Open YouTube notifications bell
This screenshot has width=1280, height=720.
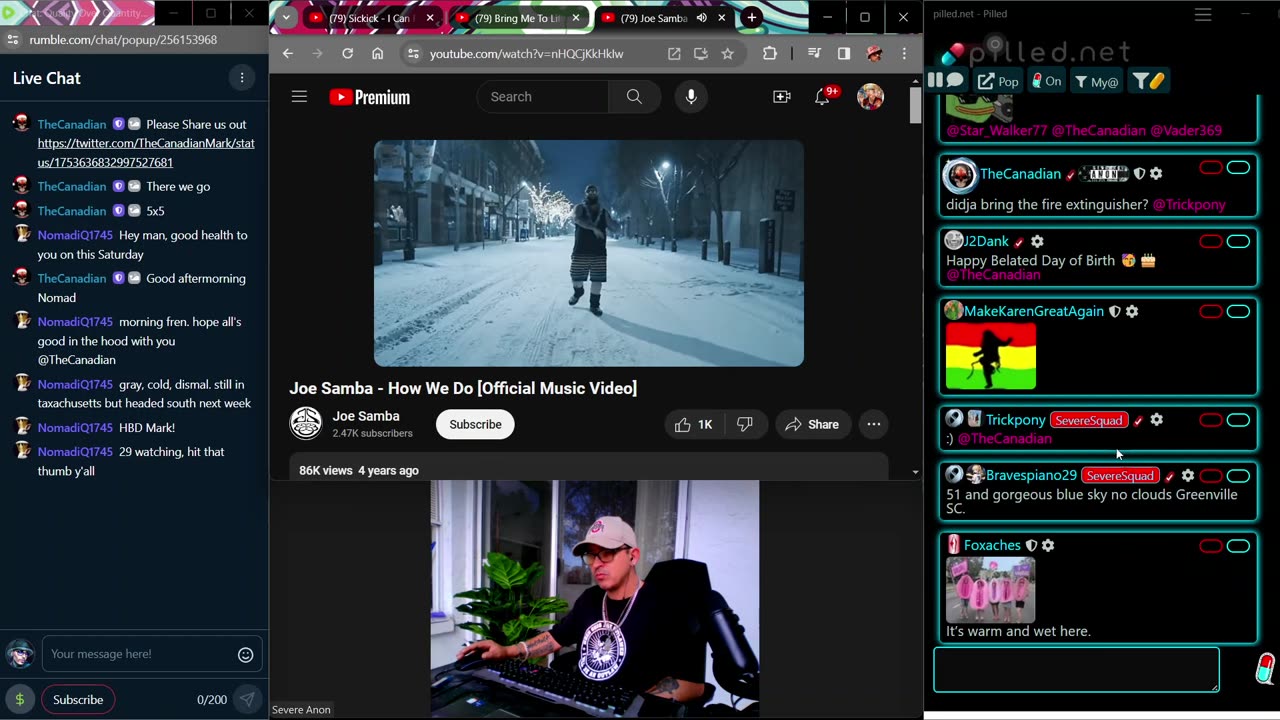click(x=823, y=97)
